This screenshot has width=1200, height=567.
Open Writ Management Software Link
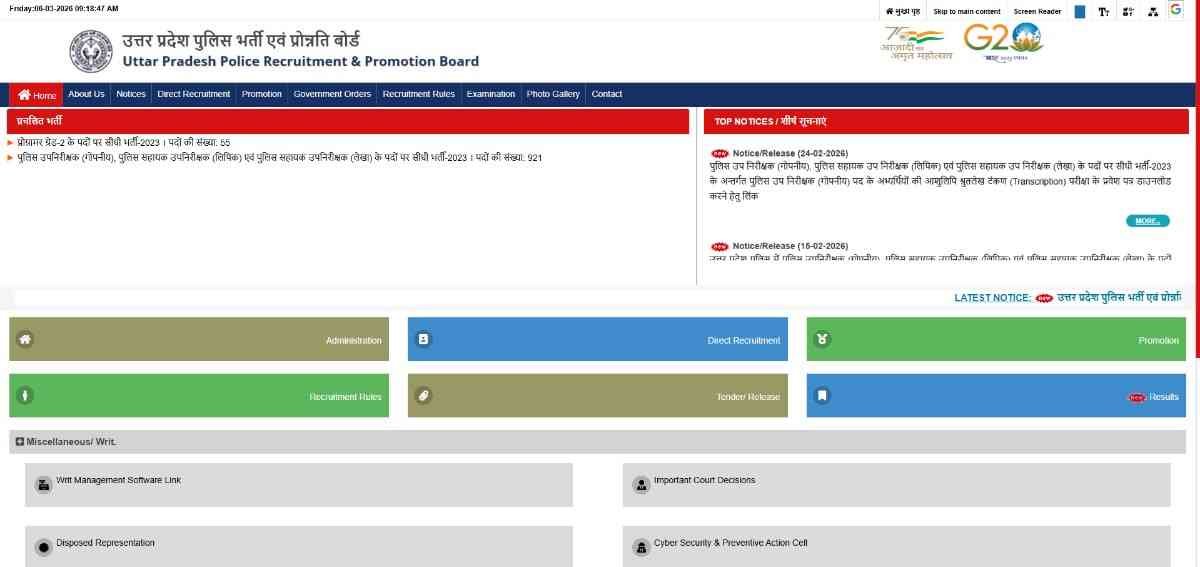(118, 480)
